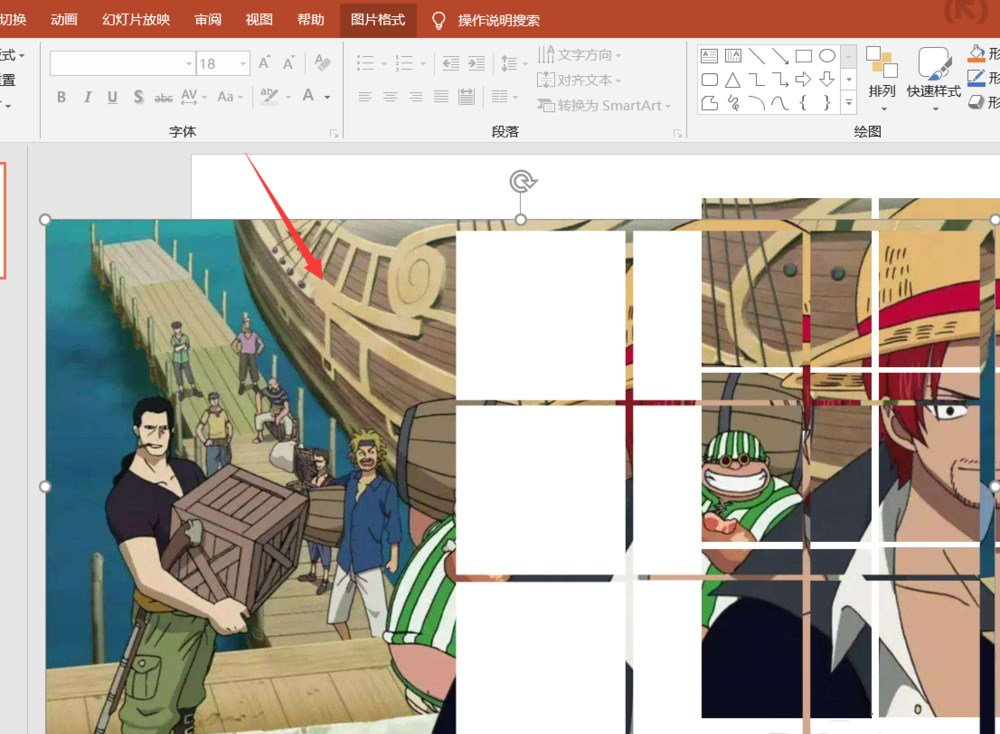Open the font size dropdown
This screenshot has width=1000, height=734.
click(241, 62)
